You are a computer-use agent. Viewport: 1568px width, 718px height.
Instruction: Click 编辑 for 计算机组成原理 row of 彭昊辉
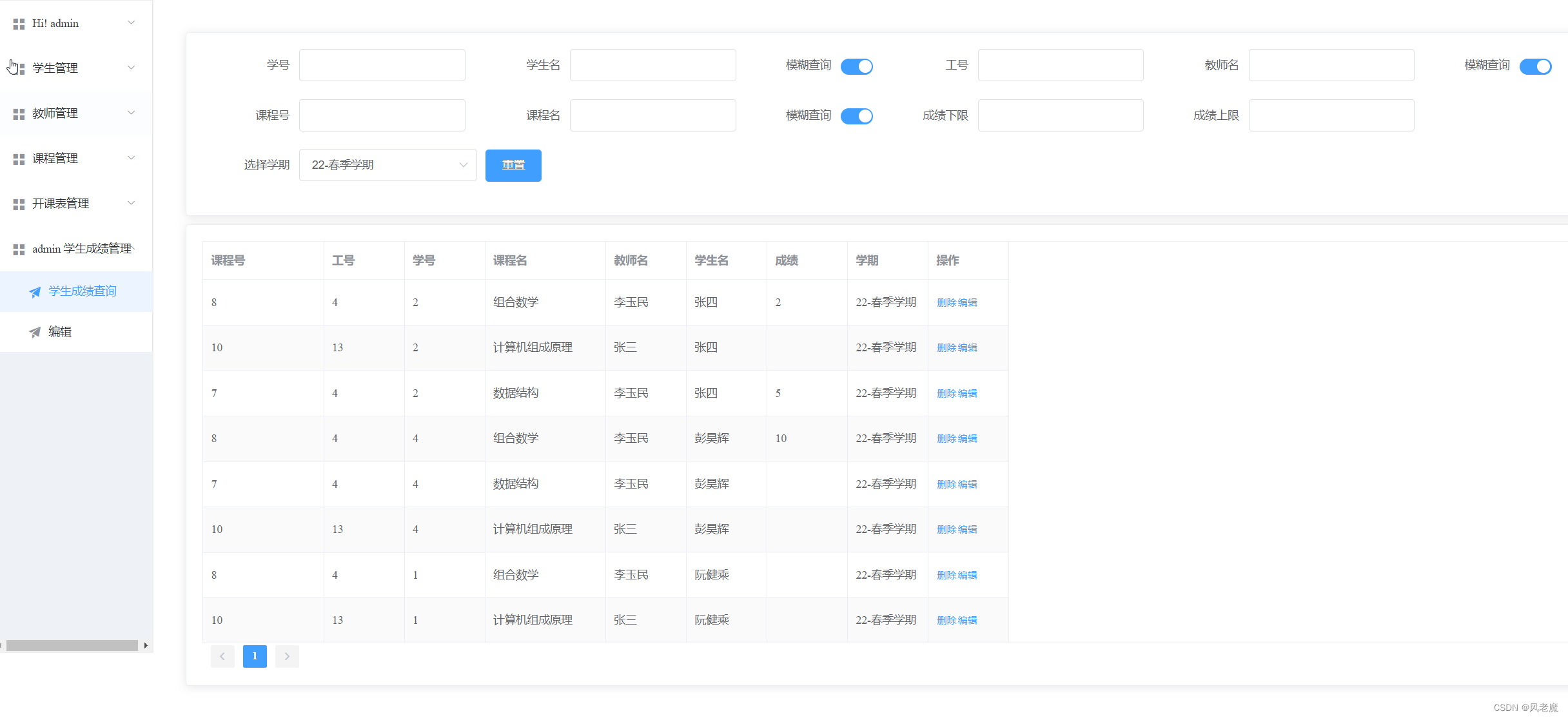[968, 530]
